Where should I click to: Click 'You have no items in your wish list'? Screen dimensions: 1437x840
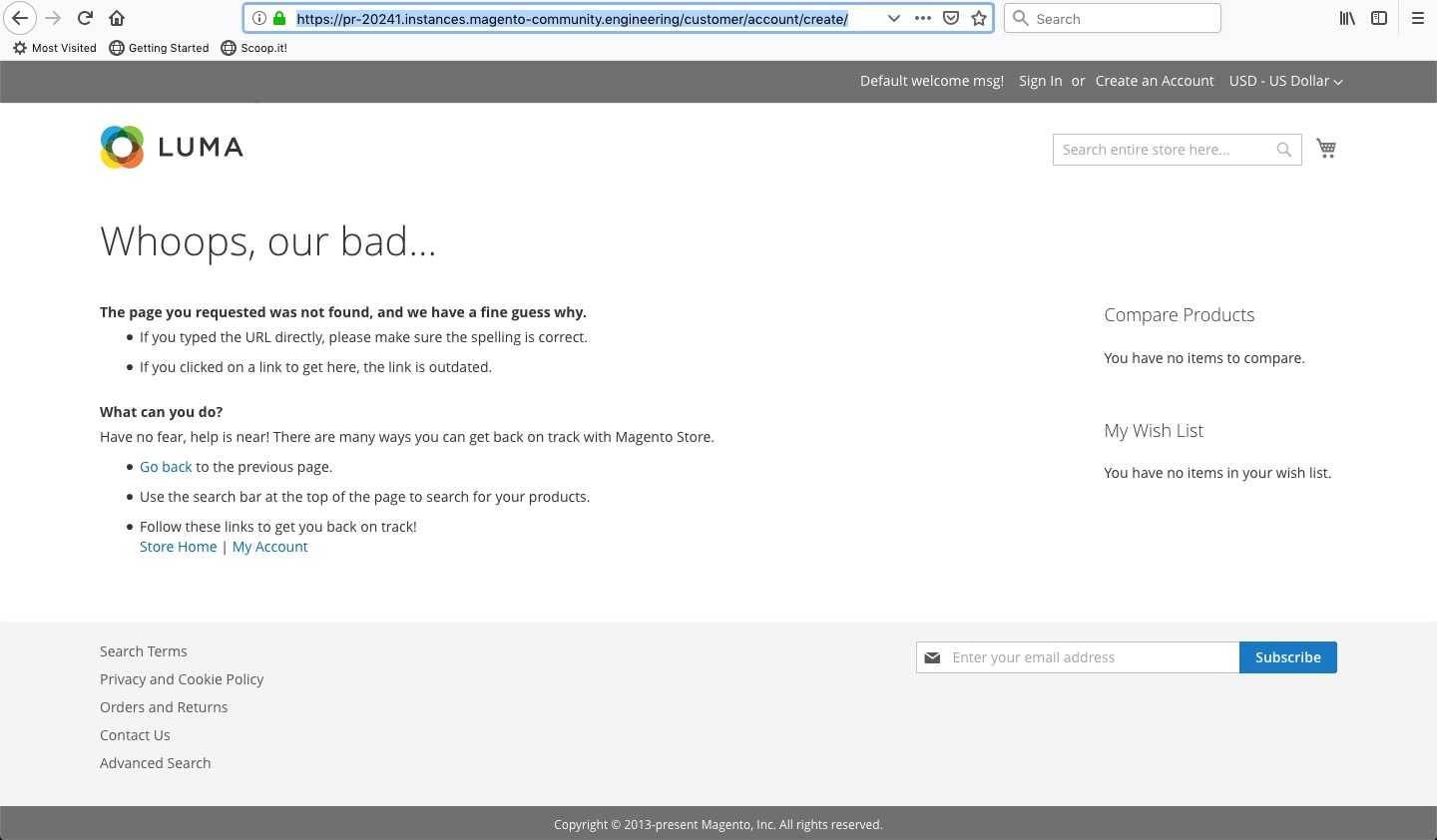click(1217, 473)
